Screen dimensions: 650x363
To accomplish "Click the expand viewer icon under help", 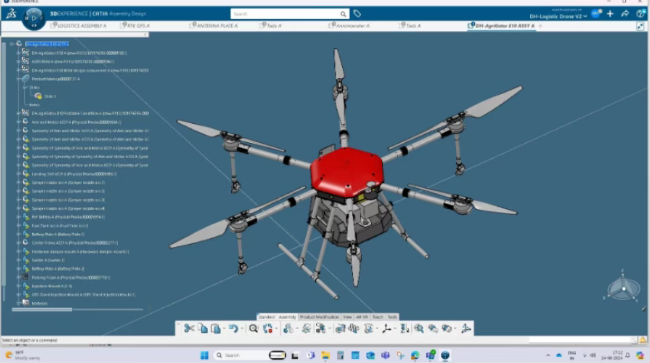I will coord(640,26).
